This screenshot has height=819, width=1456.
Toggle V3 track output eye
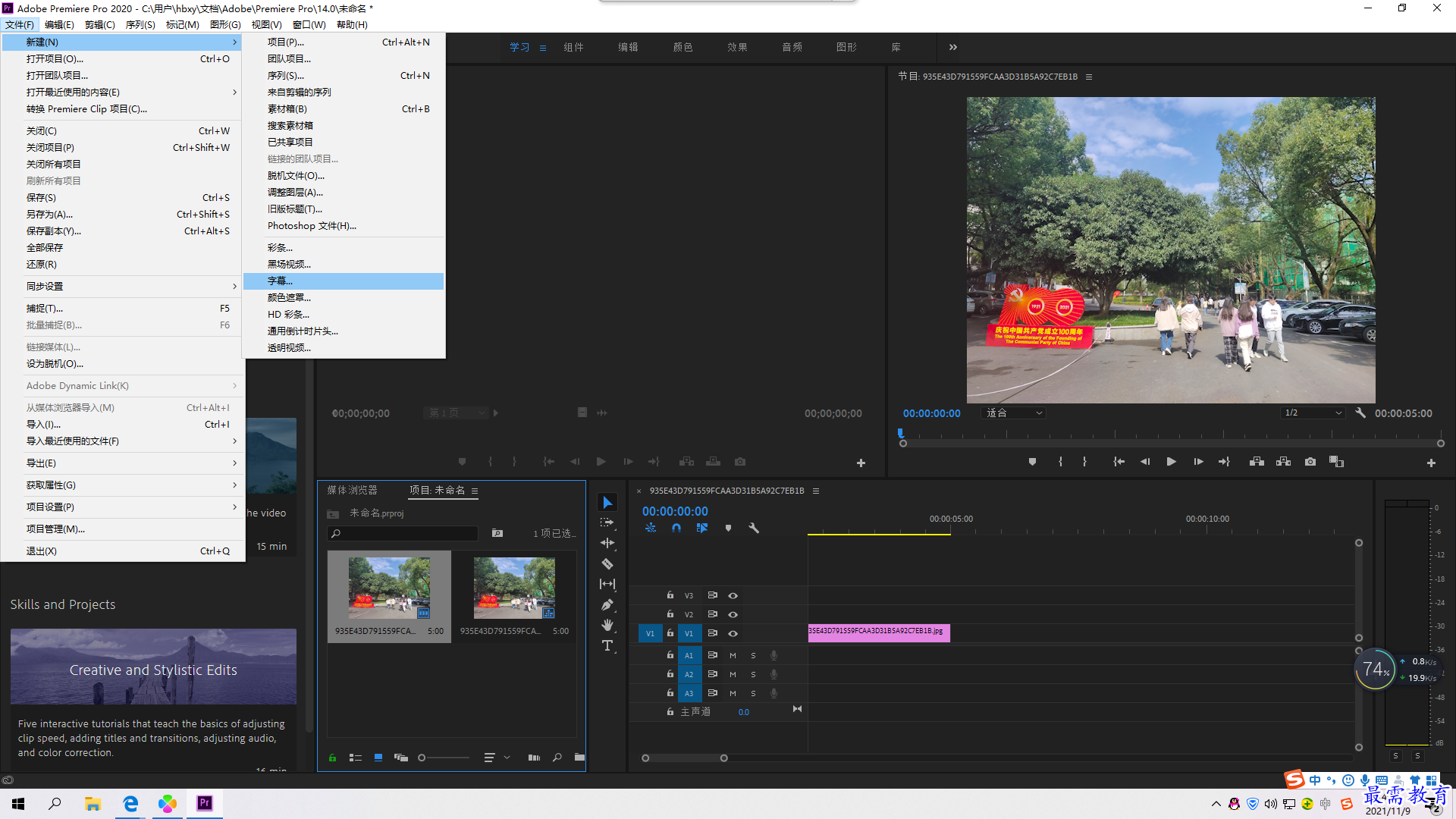(x=733, y=596)
